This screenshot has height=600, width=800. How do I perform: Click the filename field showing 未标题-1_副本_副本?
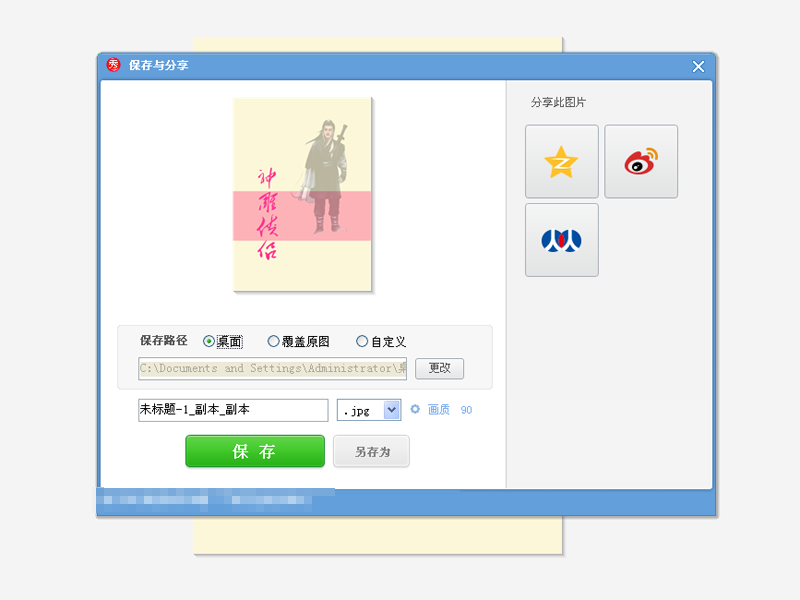232,410
